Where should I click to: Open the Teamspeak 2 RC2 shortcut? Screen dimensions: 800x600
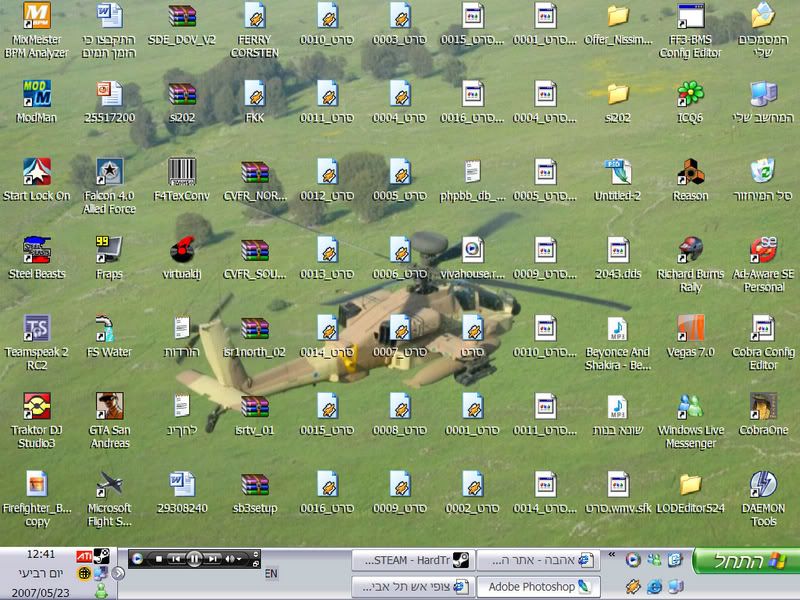pyautogui.click(x=36, y=328)
